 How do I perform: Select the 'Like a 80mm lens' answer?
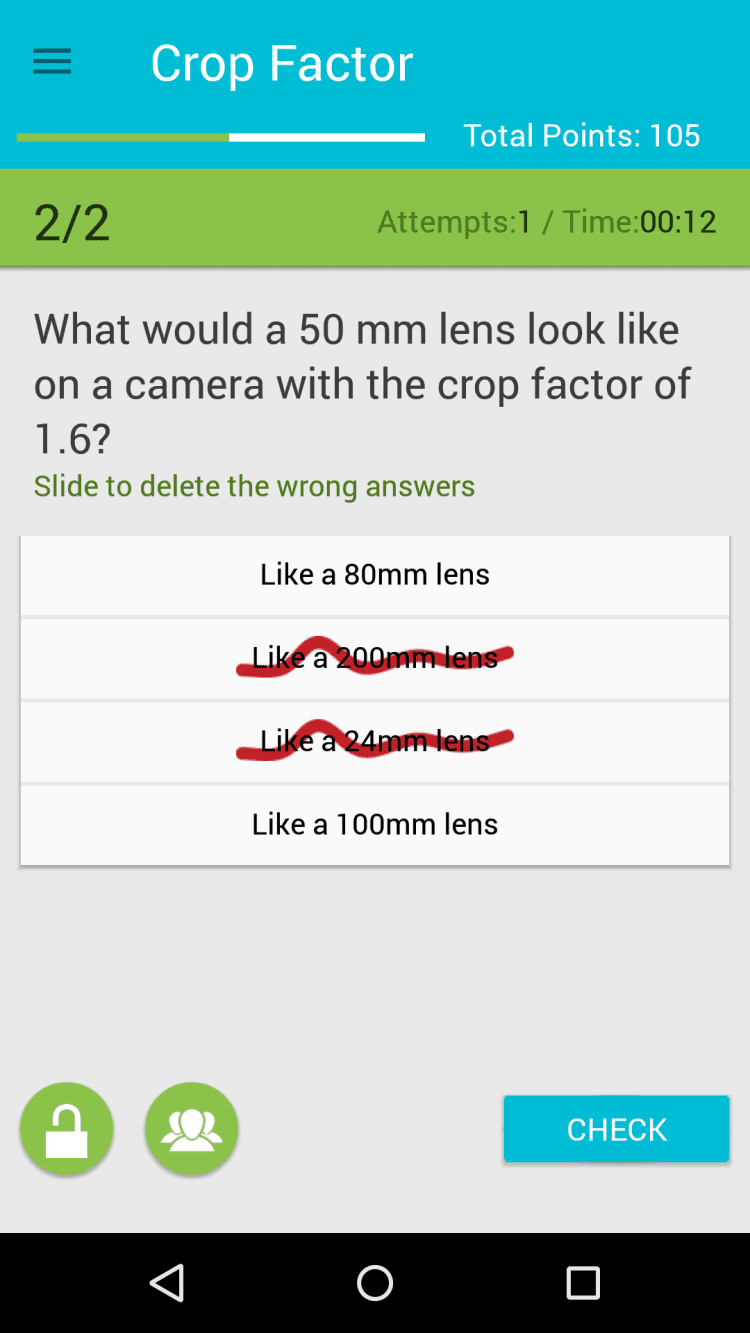click(x=375, y=574)
